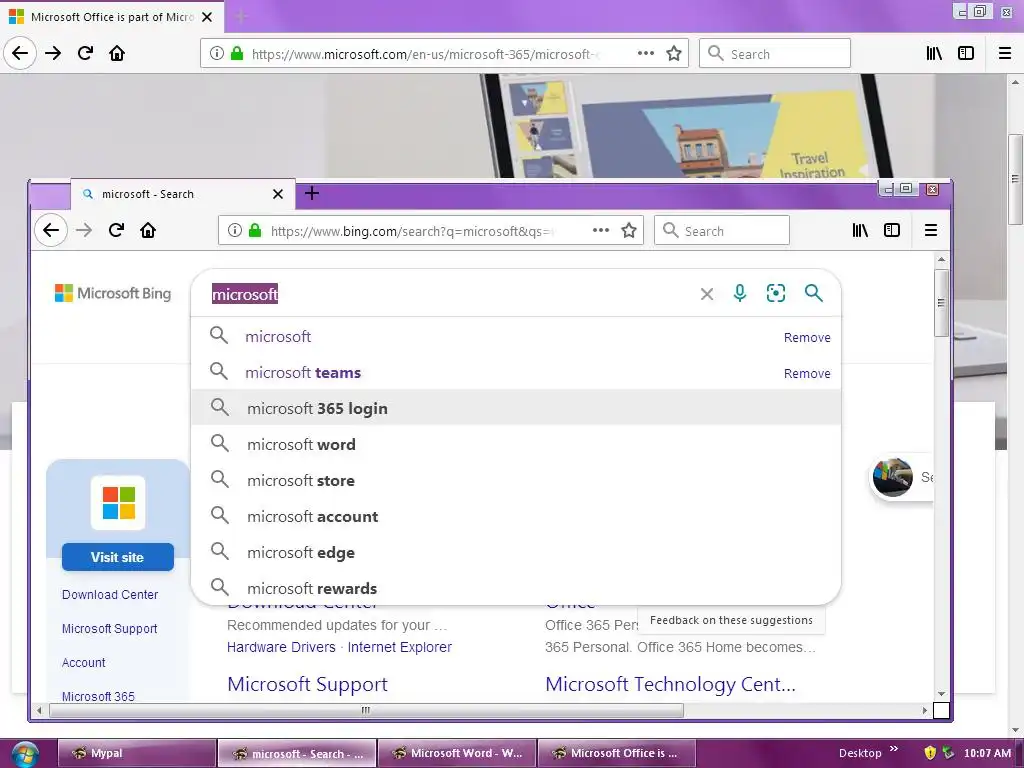Click Feedback on these suggestions
This screenshot has width=1024, height=768.
click(731, 620)
